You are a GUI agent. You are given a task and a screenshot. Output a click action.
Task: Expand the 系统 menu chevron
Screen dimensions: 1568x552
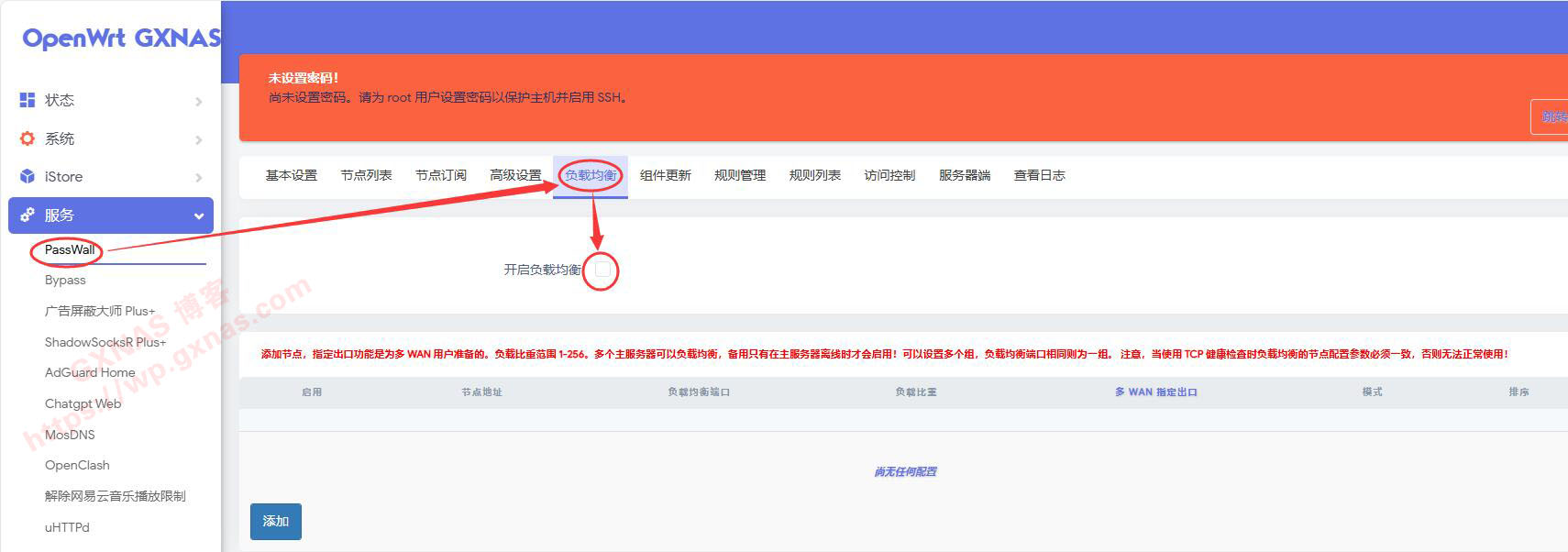(199, 139)
